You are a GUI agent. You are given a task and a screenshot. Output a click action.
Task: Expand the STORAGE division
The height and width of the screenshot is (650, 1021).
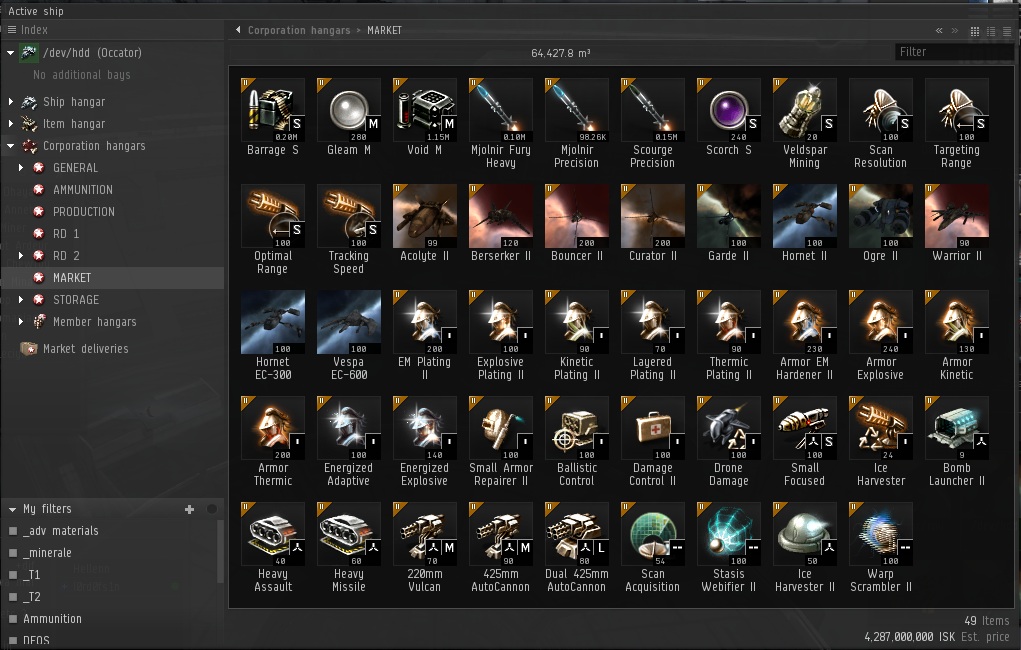21,300
